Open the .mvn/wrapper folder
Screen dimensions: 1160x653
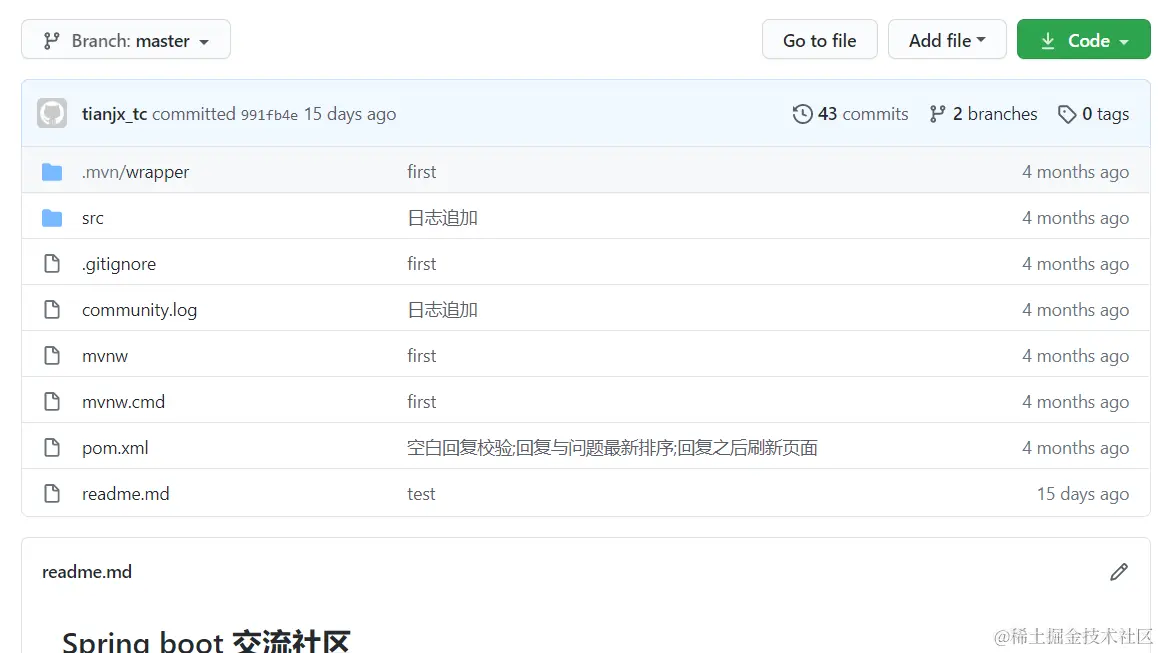click(135, 172)
